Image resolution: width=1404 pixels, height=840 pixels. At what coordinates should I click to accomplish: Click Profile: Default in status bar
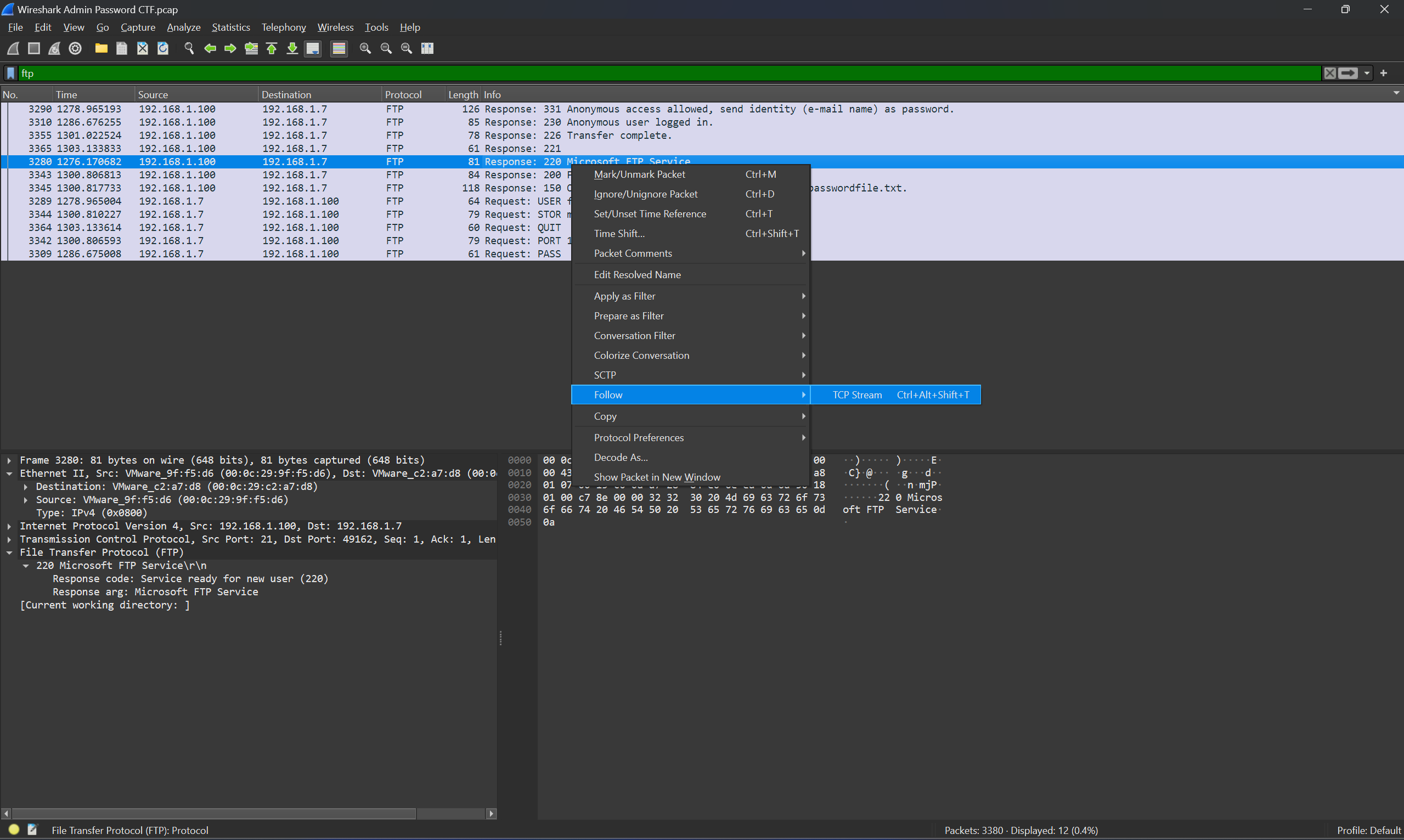point(1368,830)
